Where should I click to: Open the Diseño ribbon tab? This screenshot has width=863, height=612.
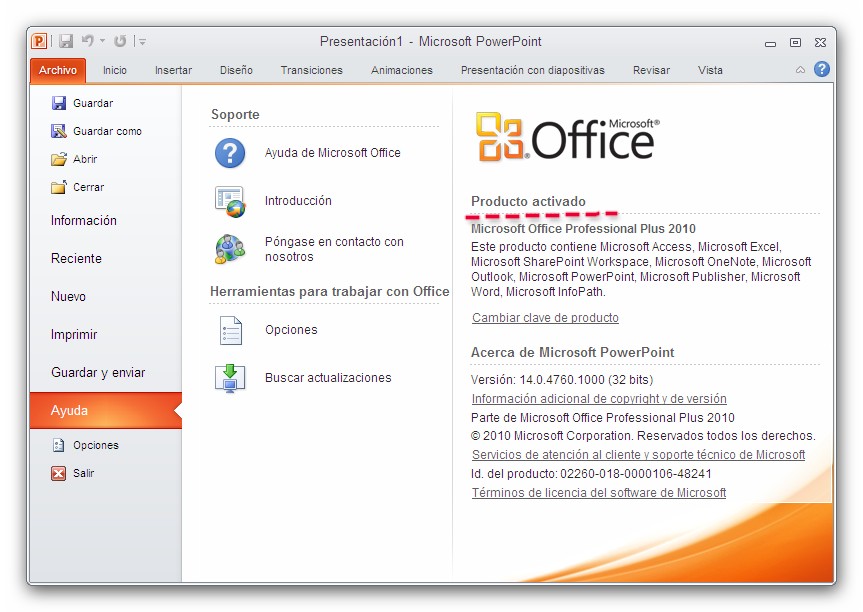point(236,70)
